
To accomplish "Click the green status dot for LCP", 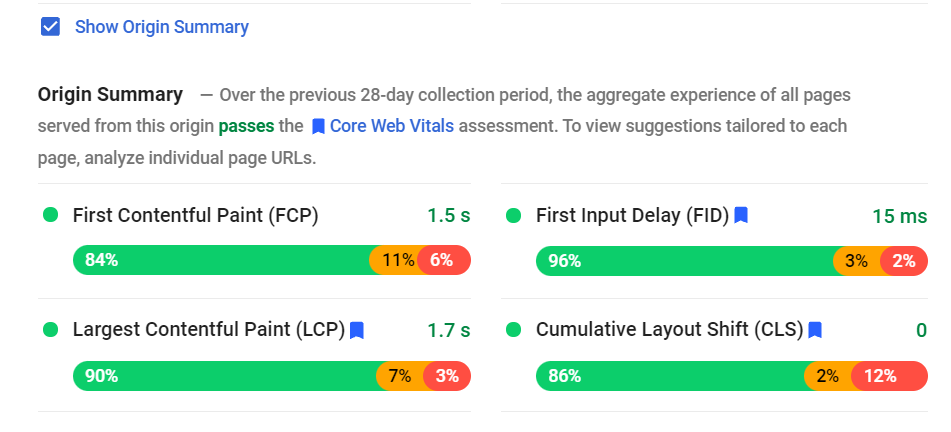I will 51,330.
